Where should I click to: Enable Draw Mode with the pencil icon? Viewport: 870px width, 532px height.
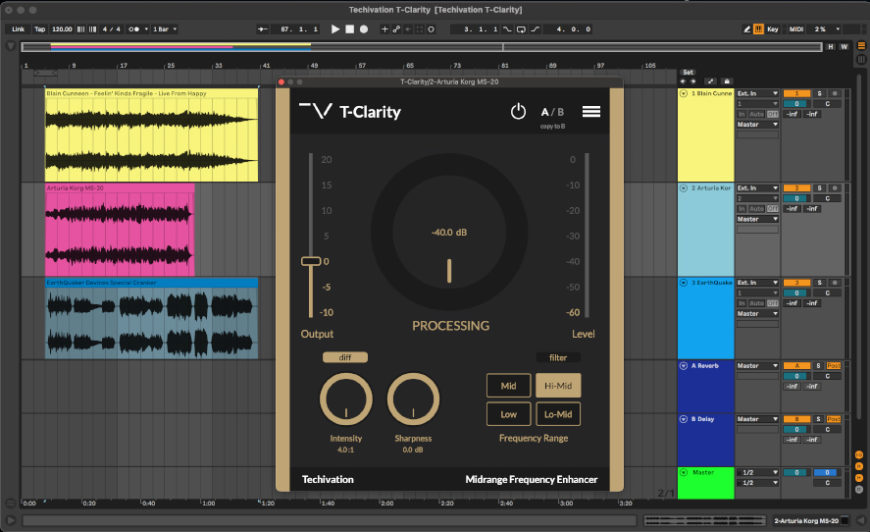tap(747, 29)
